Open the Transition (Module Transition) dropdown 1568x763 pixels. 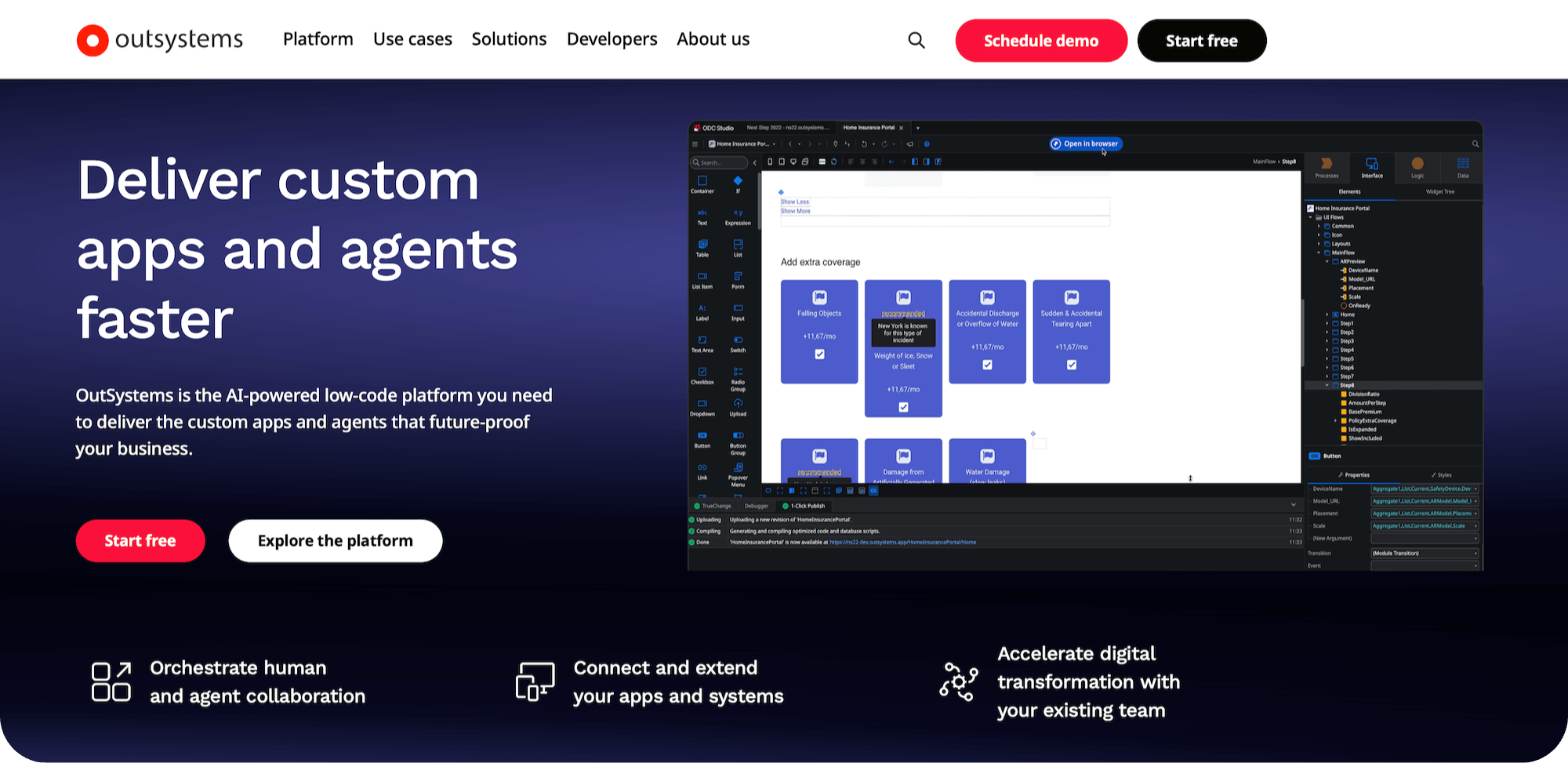point(1425,554)
